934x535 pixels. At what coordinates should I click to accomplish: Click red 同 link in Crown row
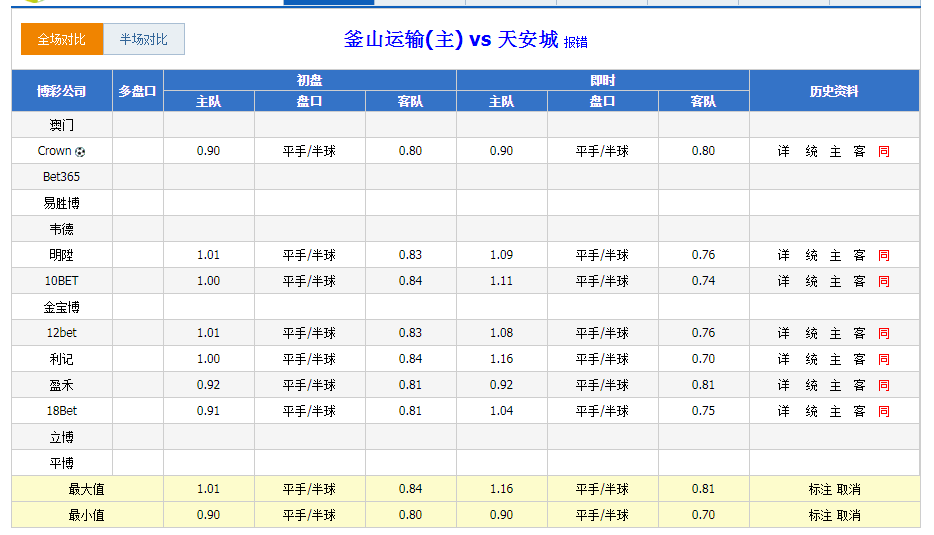click(884, 151)
